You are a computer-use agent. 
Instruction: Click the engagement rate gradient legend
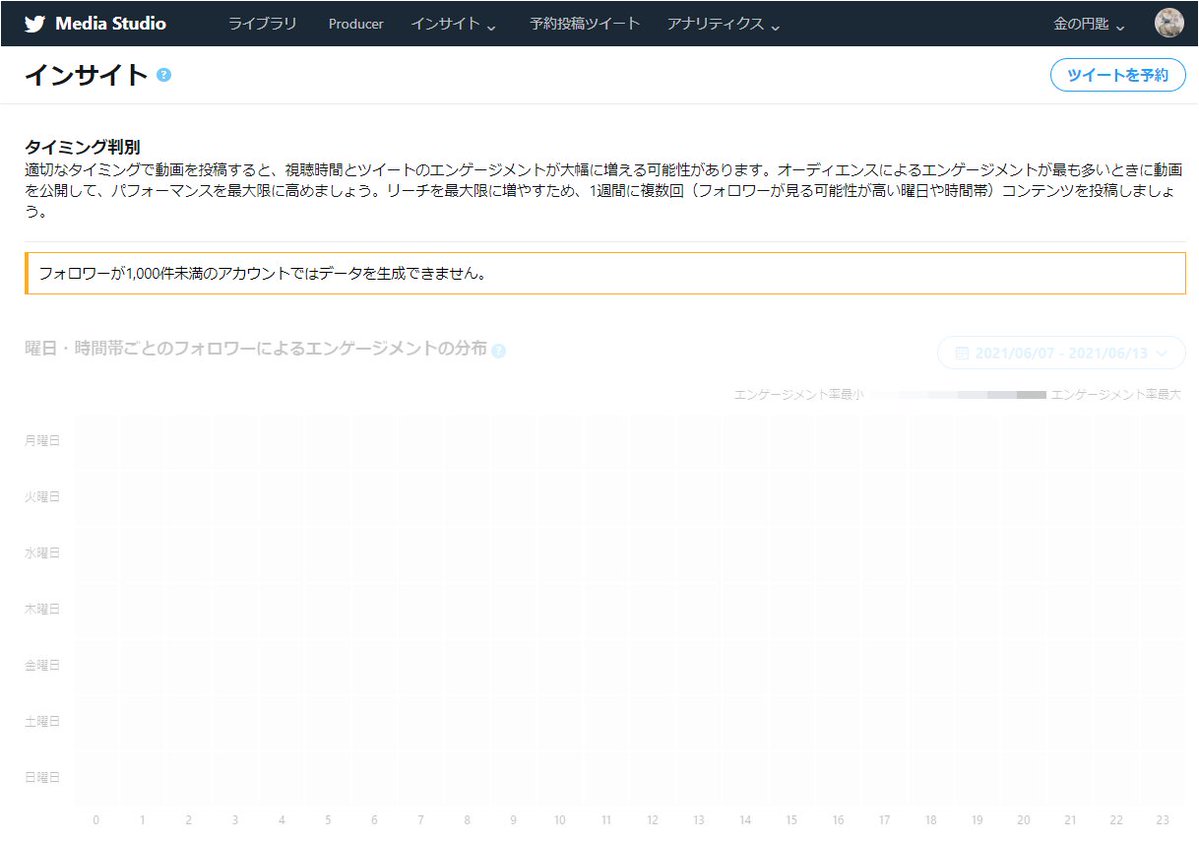click(x=957, y=395)
